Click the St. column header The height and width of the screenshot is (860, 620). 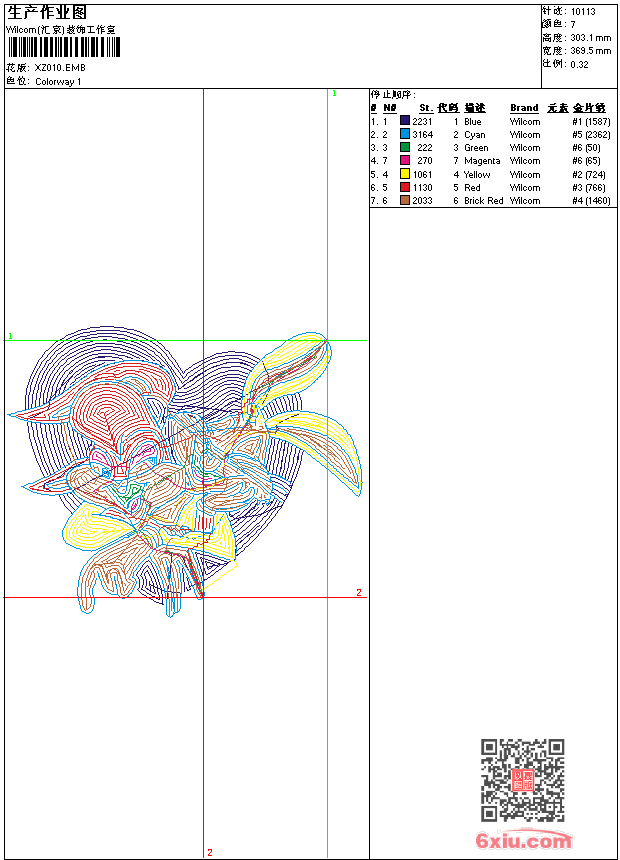(426, 108)
